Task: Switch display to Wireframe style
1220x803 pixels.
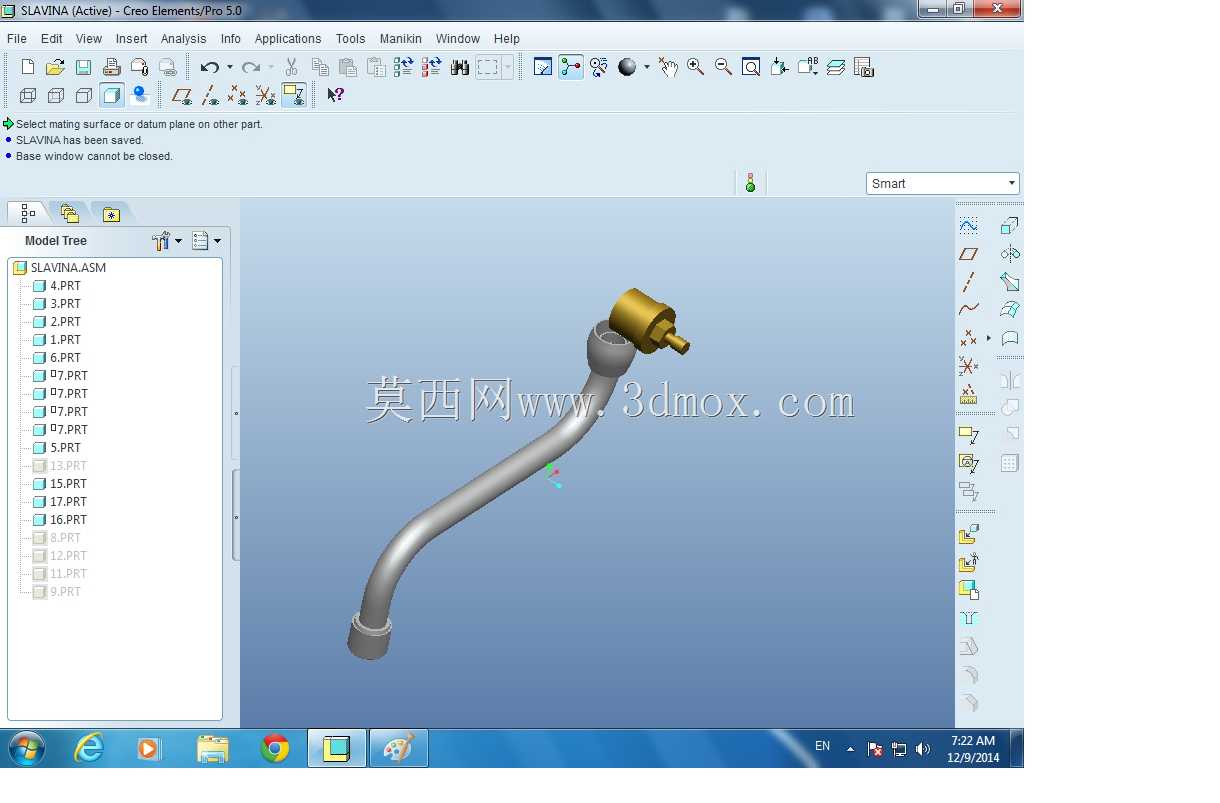Action: click(x=28, y=95)
